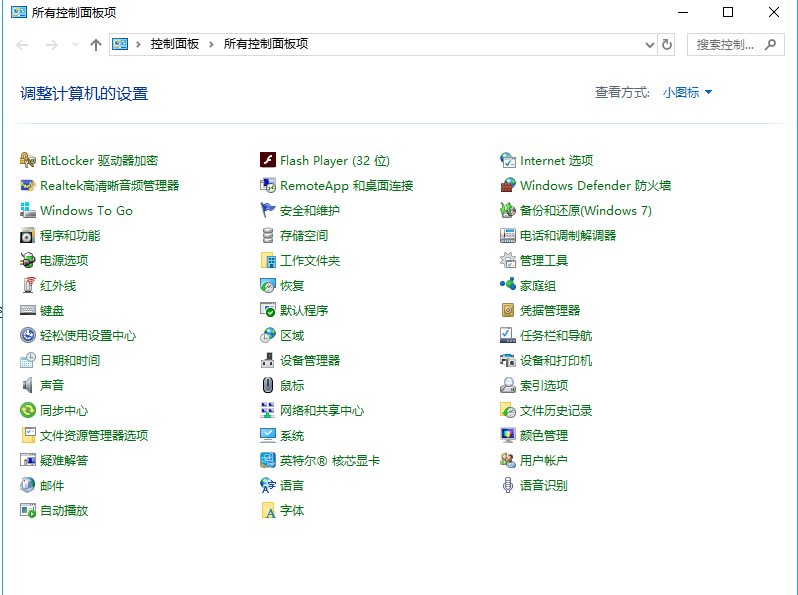Screen dimensions: 798x595
Task: Open the RemoteApp 和桌面连接 icon
Action: [x=268, y=185]
